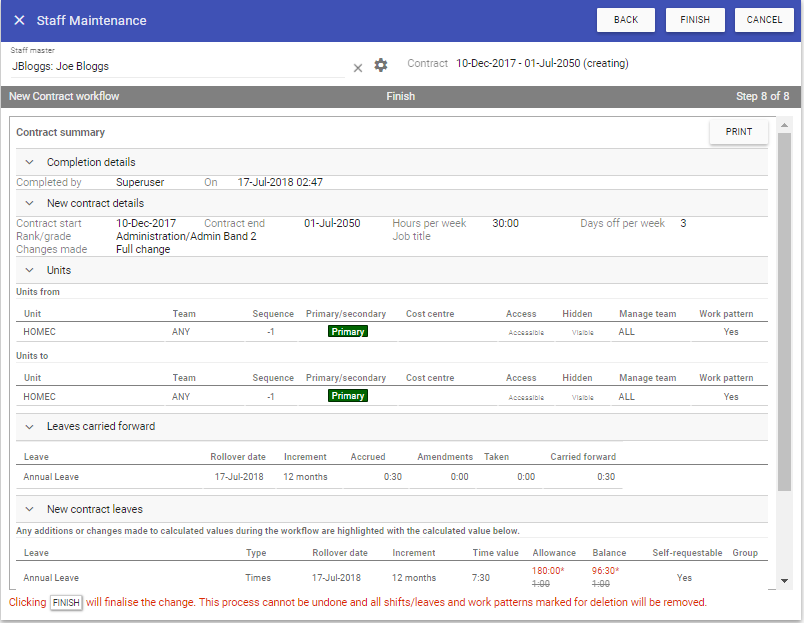Clear the Staff master field
Viewport: 804px width, 623px height.
pos(358,67)
